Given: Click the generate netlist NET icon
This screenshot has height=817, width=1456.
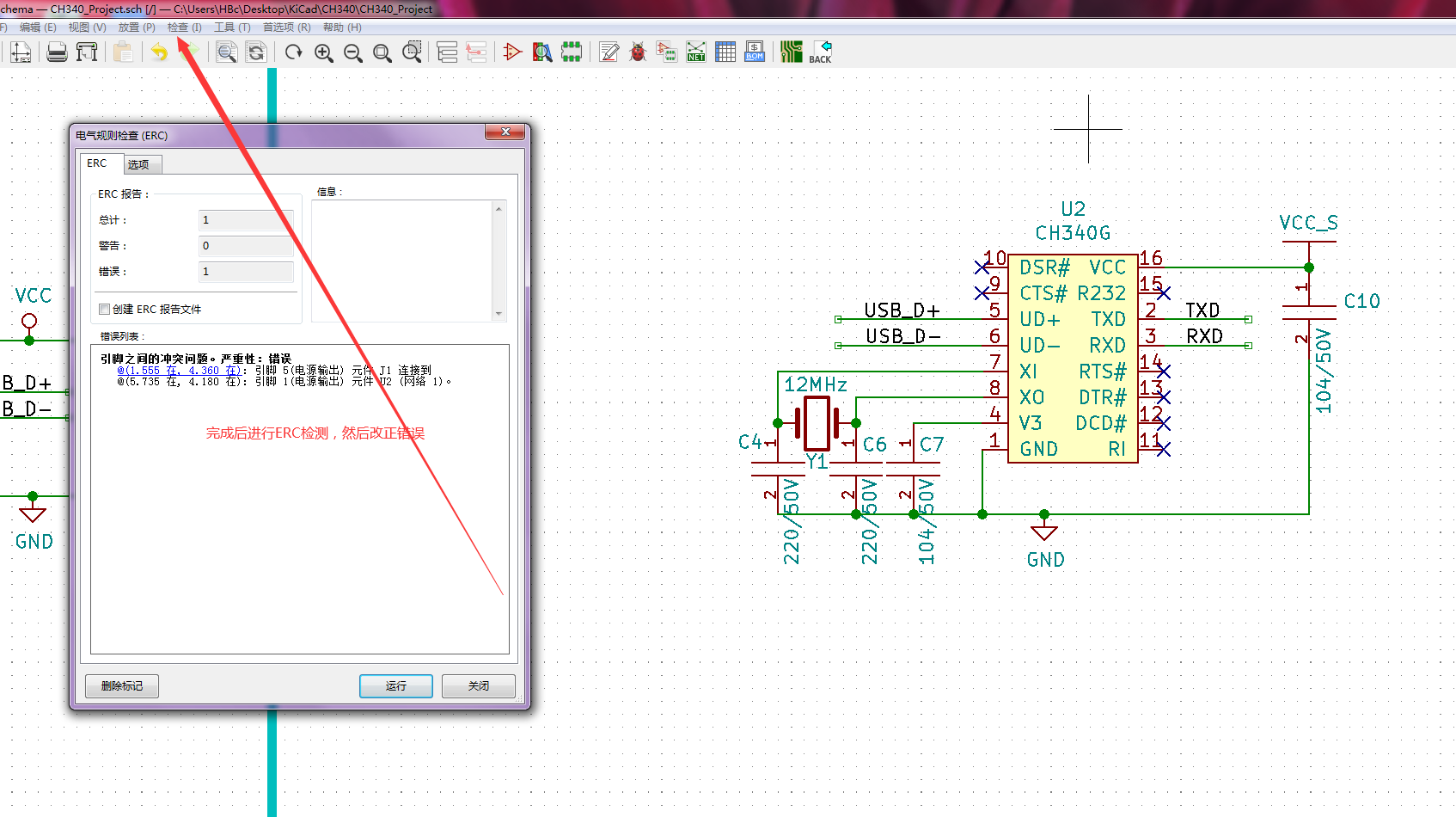Looking at the screenshot, I should click(696, 52).
